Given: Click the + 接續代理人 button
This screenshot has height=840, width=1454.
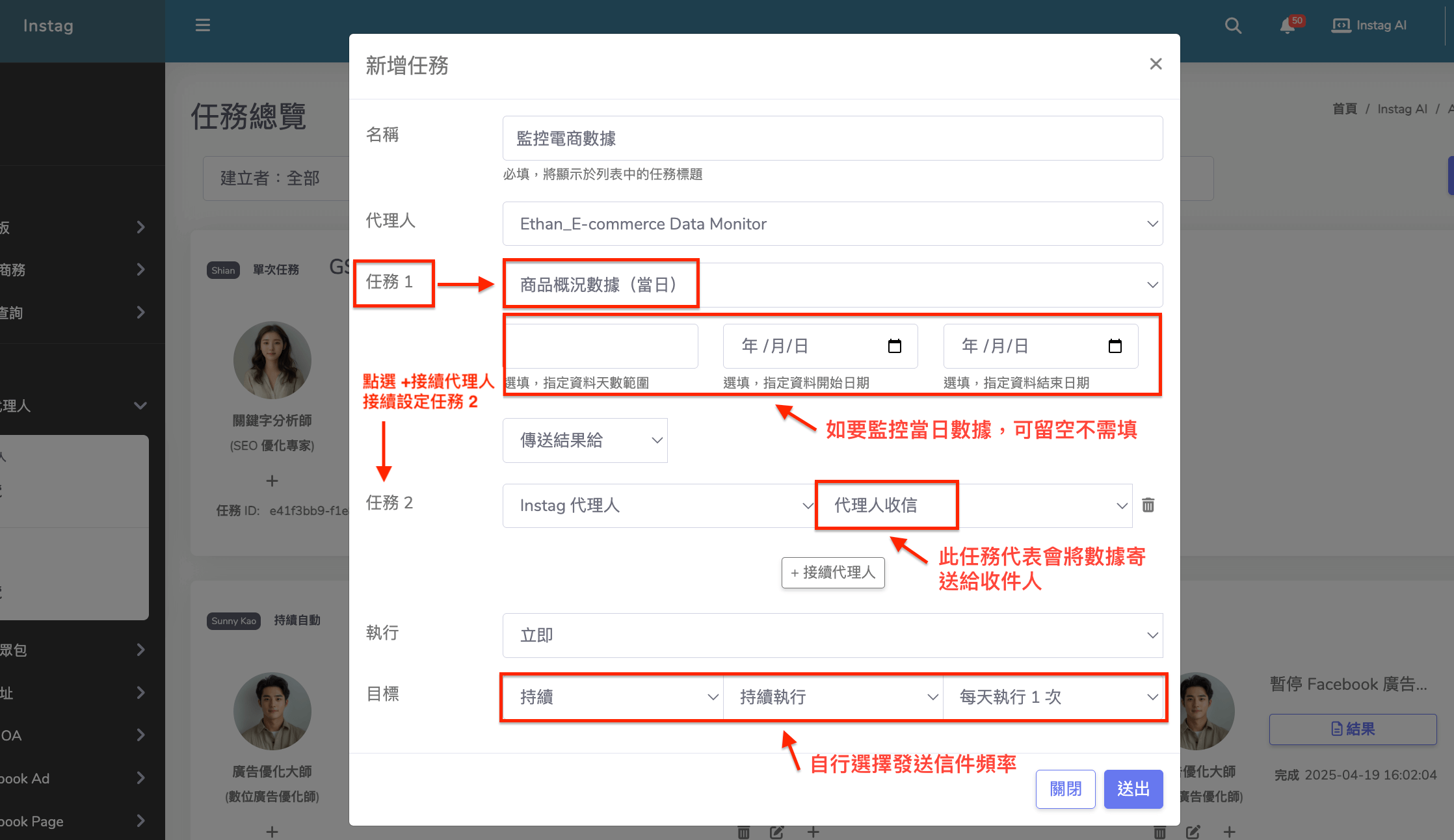Looking at the screenshot, I should [832, 572].
